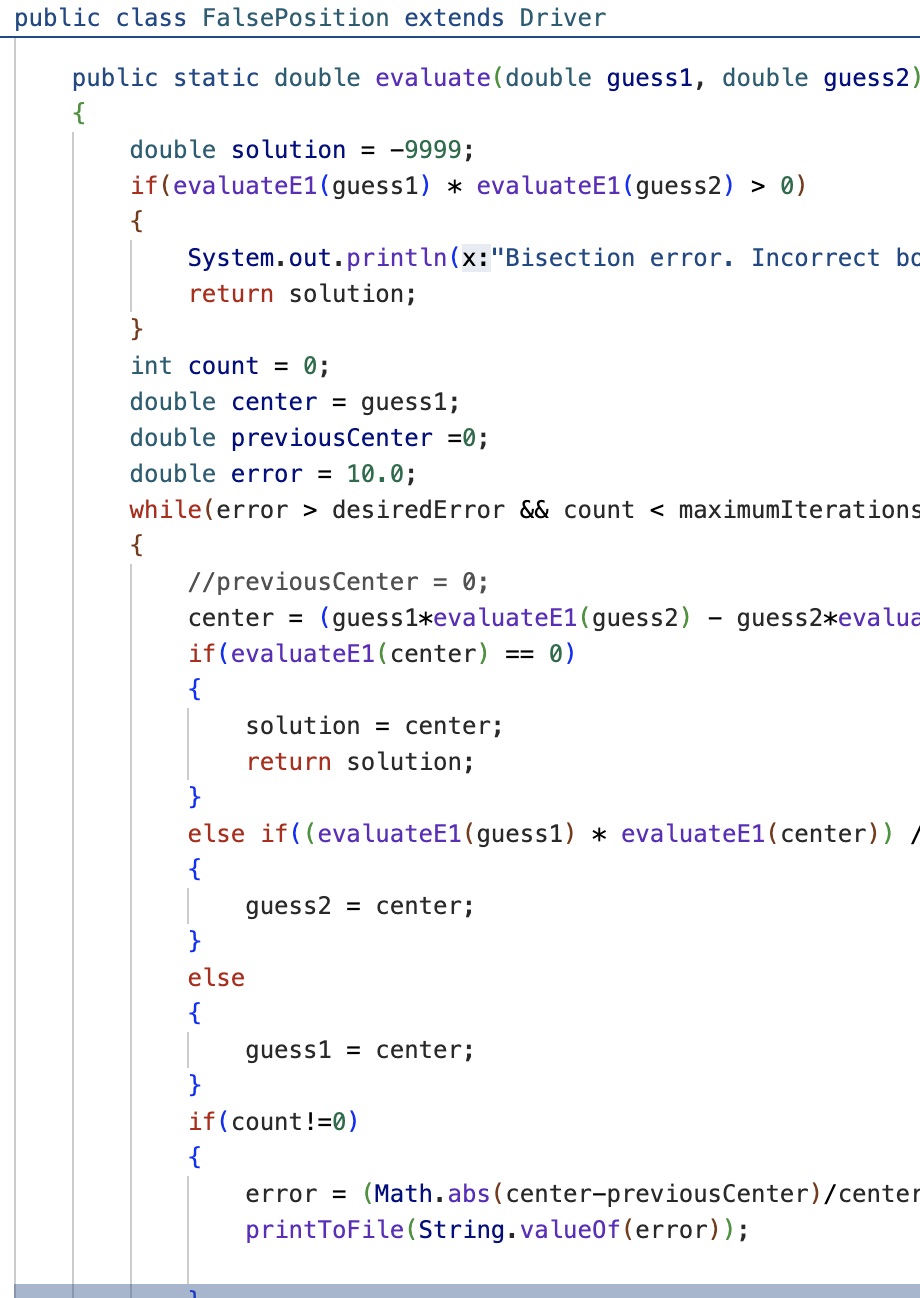The image size is (920, 1298).
Task: Click the System.out.println call
Action: tap(318, 258)
